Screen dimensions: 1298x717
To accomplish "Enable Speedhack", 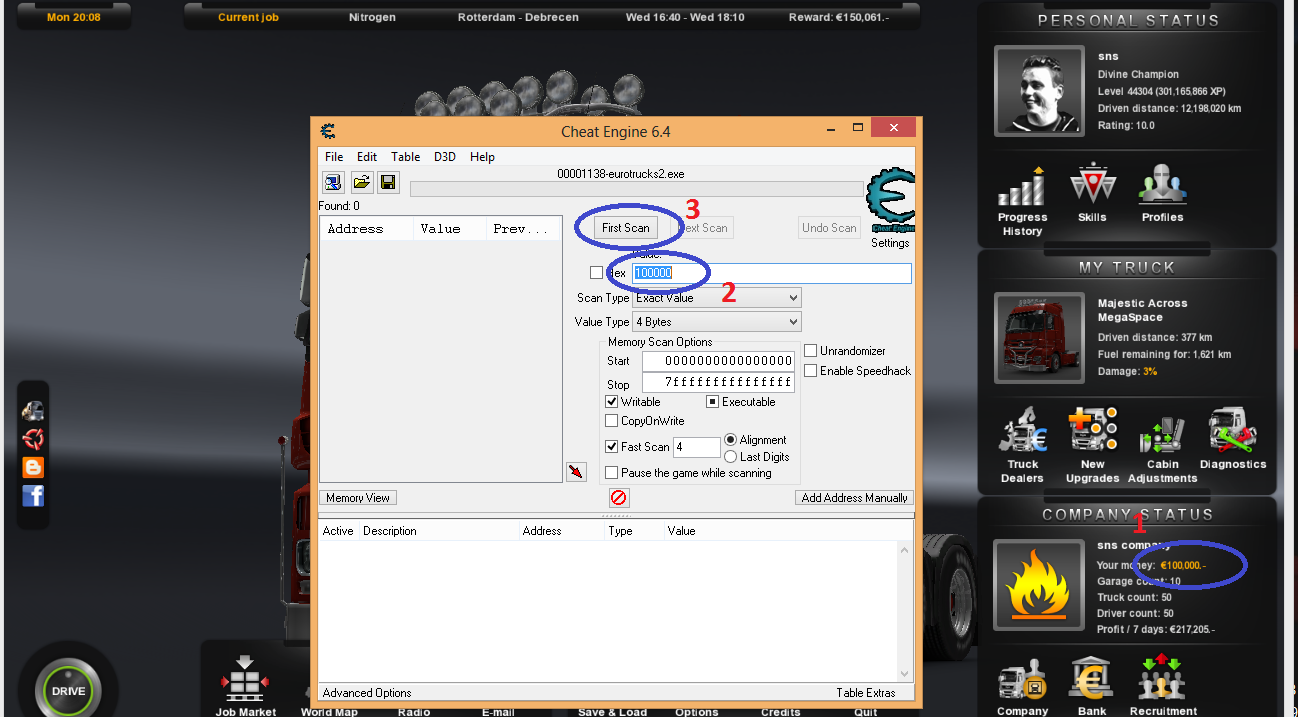I will click(811, 370).
